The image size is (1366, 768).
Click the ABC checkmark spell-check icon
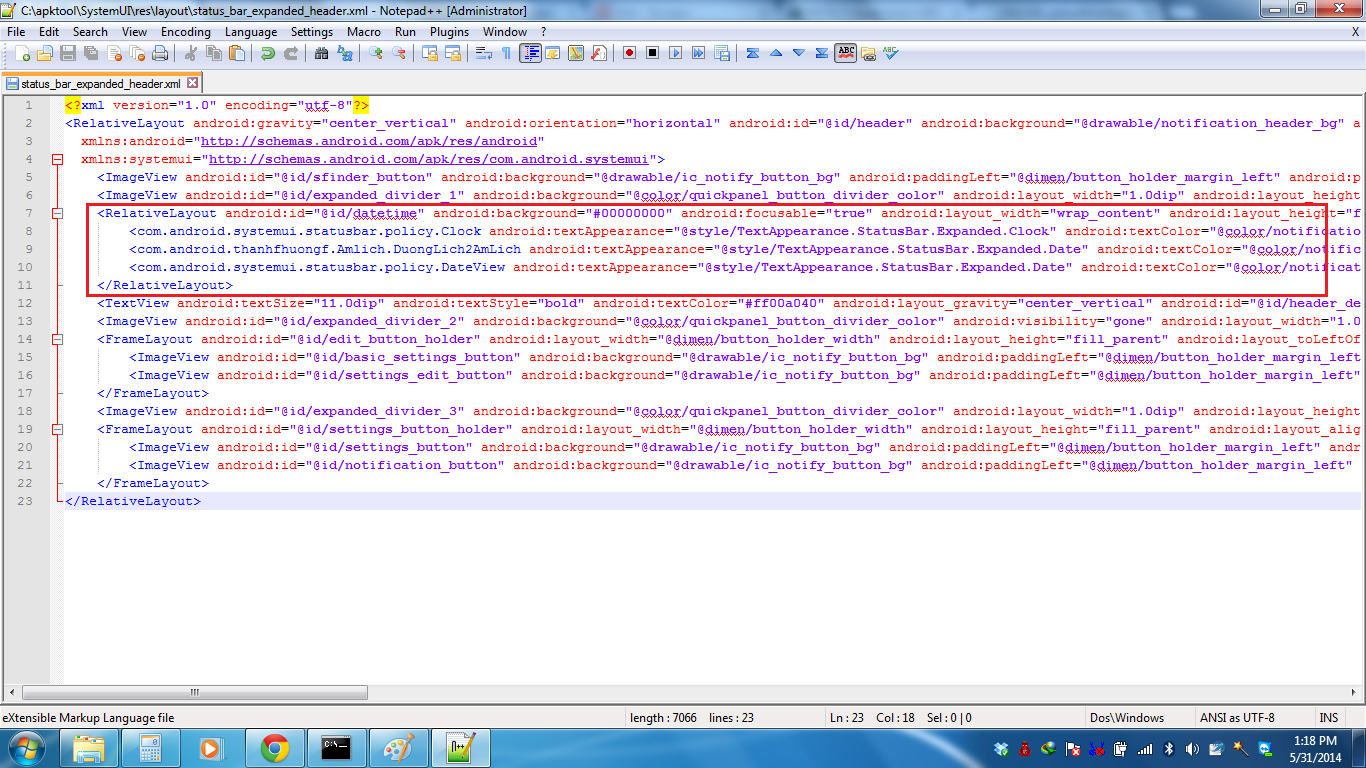coord(890,53)
